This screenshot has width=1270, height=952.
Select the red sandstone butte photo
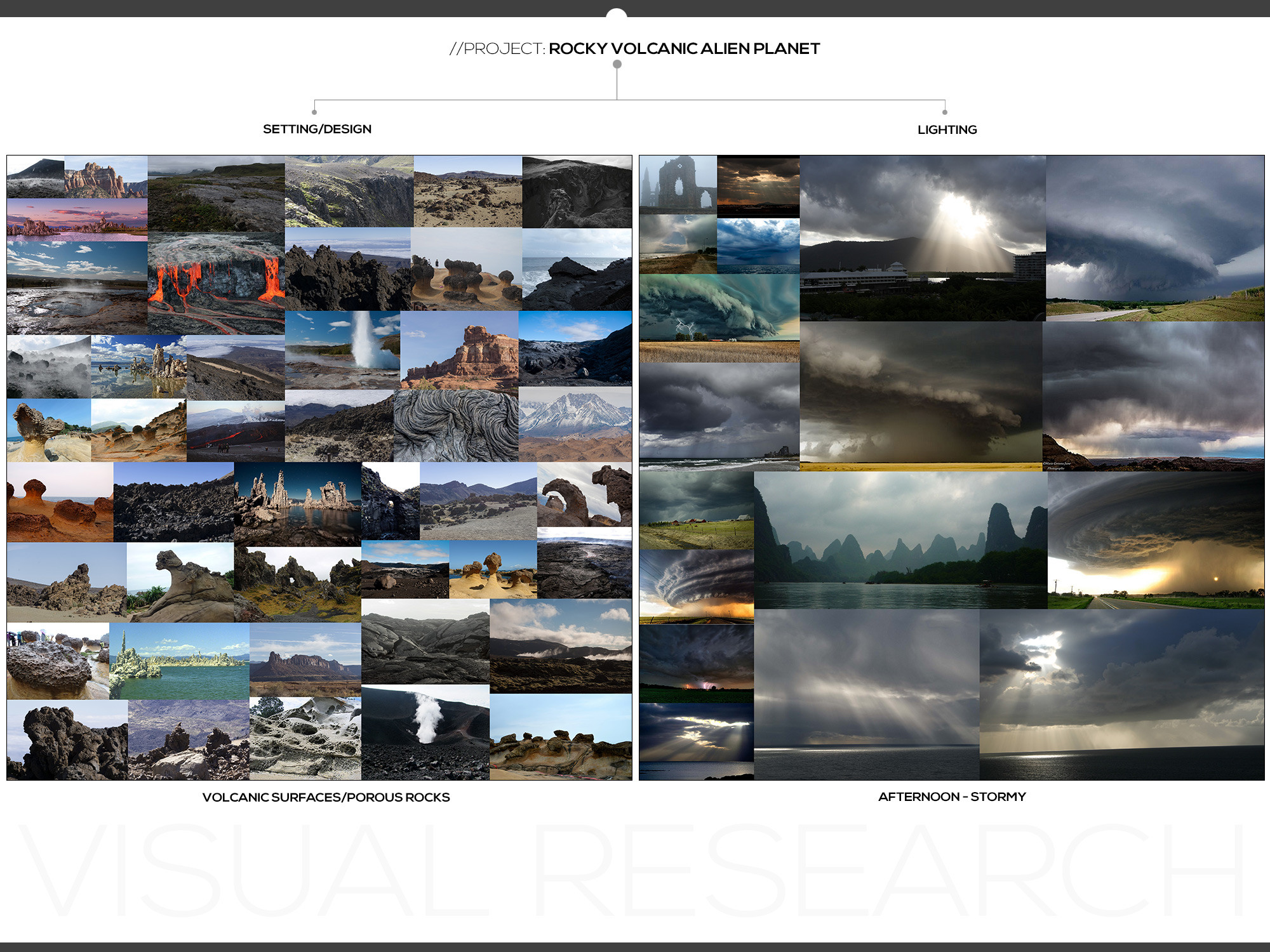pyautogui.click(x=460, y=350)
